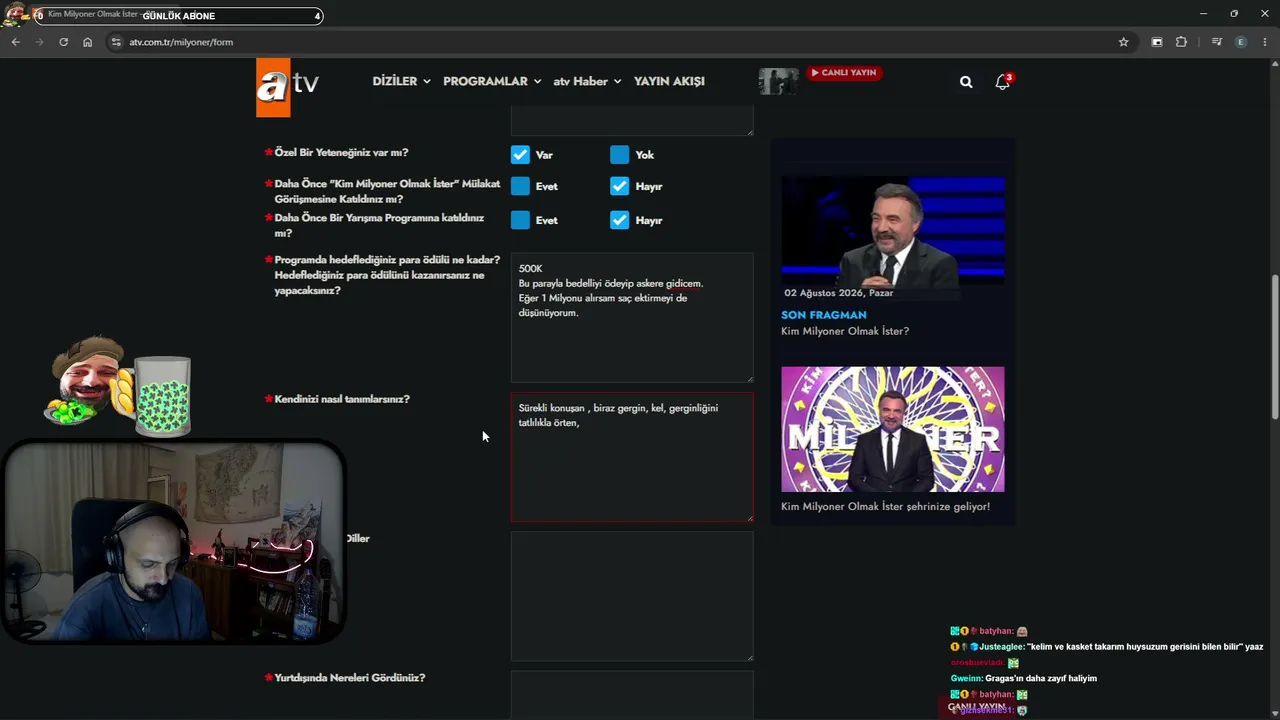Uncheck 'Hayır' for Mülakat Görüşmesine Katıldınız mı
Viewport: 1280px width, 720px height.
point(620,186)
